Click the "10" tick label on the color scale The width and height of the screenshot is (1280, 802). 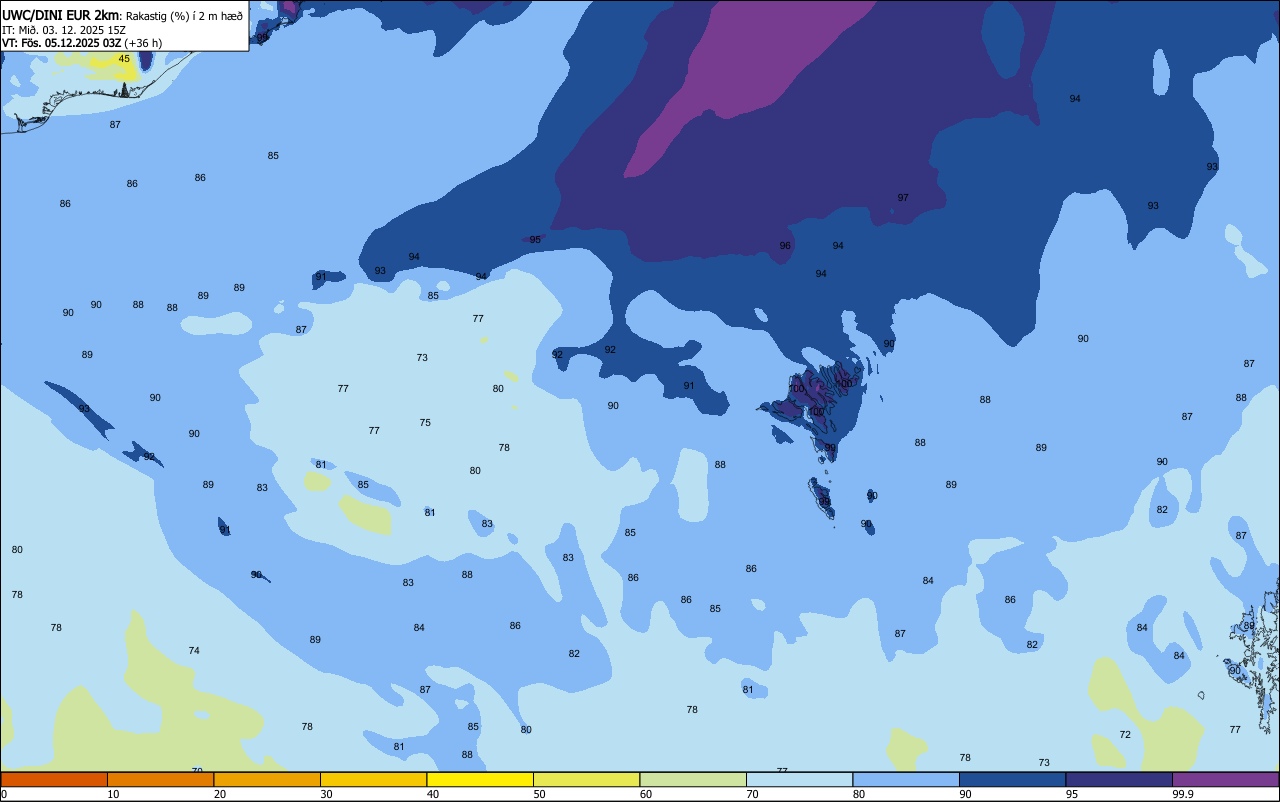[x=113, y=794]
